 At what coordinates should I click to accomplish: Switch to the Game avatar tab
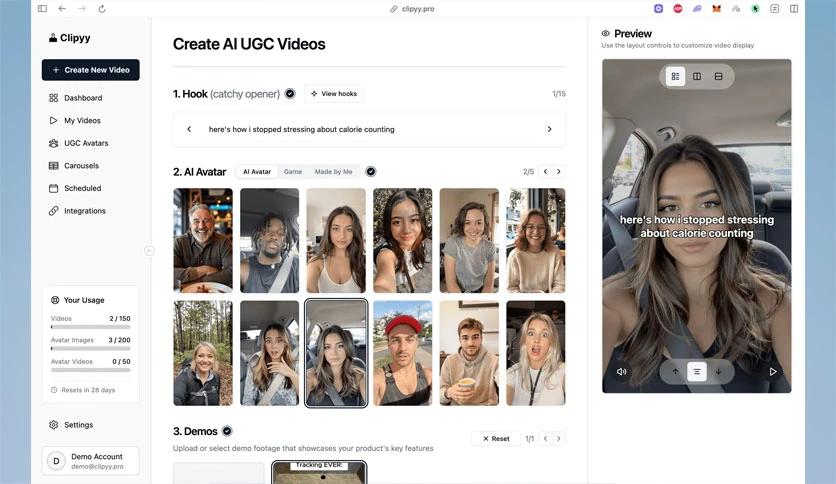tap(292, 172)
